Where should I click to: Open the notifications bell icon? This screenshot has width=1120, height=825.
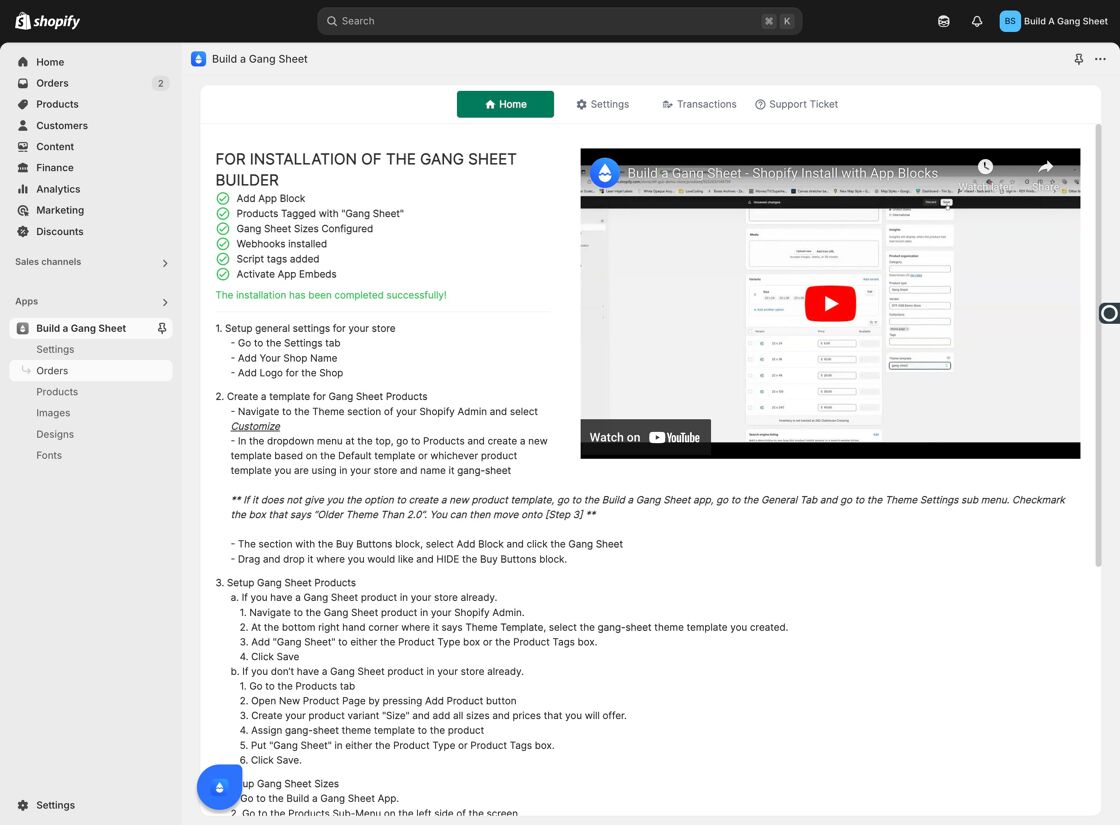click(976, 21)
